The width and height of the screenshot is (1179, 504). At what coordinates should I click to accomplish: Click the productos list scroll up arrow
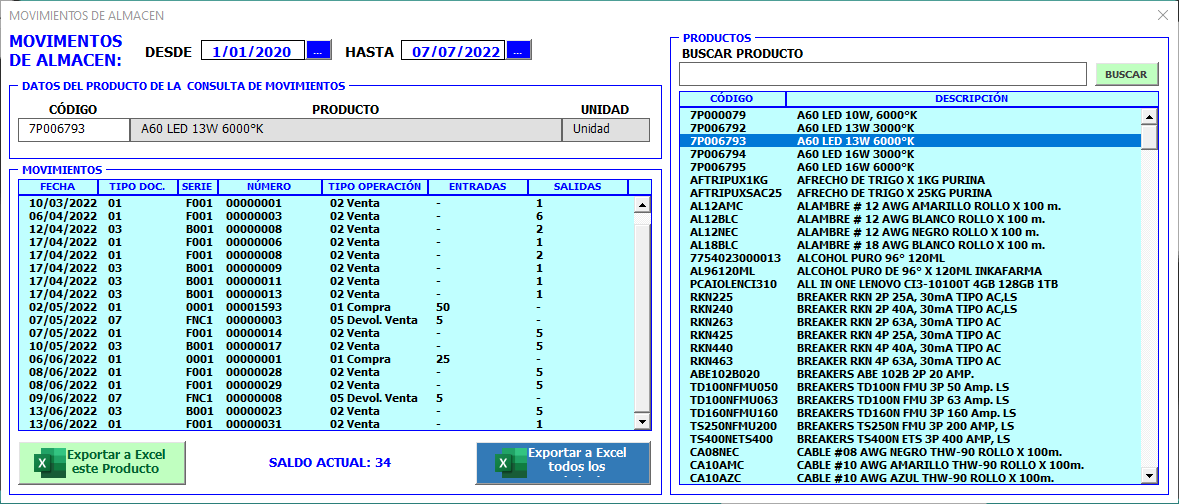pos(1149,117)
